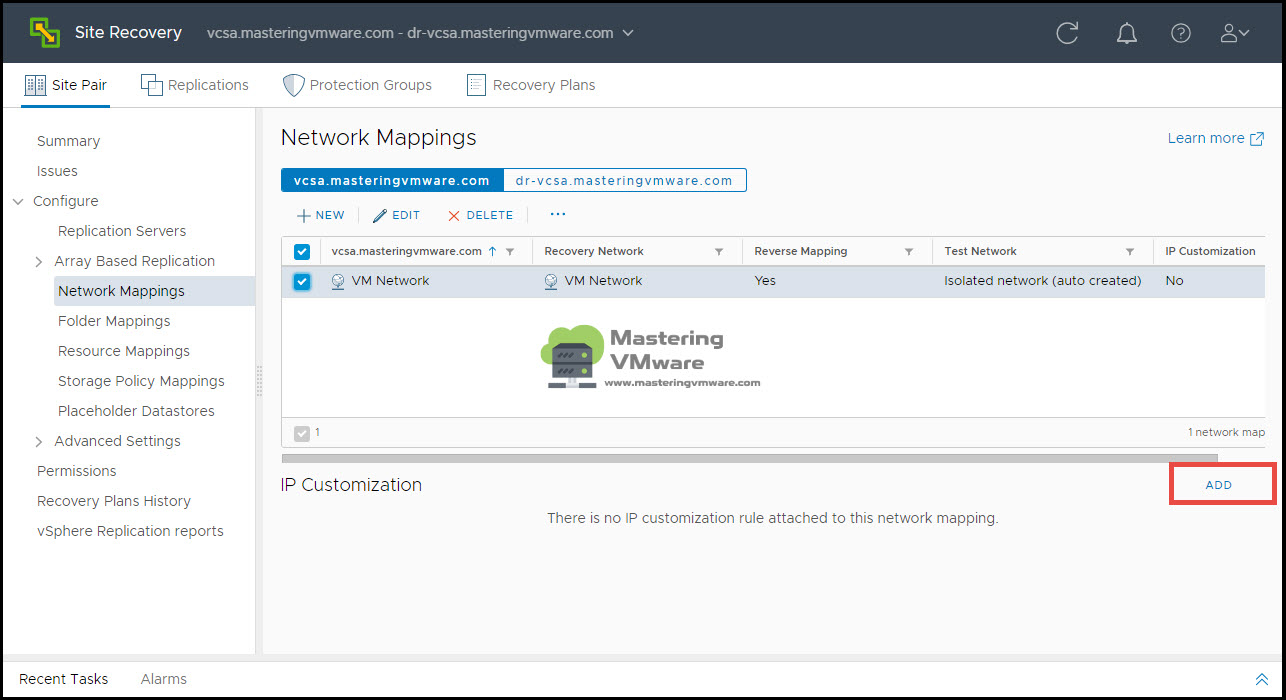Open the notifications bell
Image resolution: width=1286 pixels, height=700 pixels.
(x=1127, y=33)
